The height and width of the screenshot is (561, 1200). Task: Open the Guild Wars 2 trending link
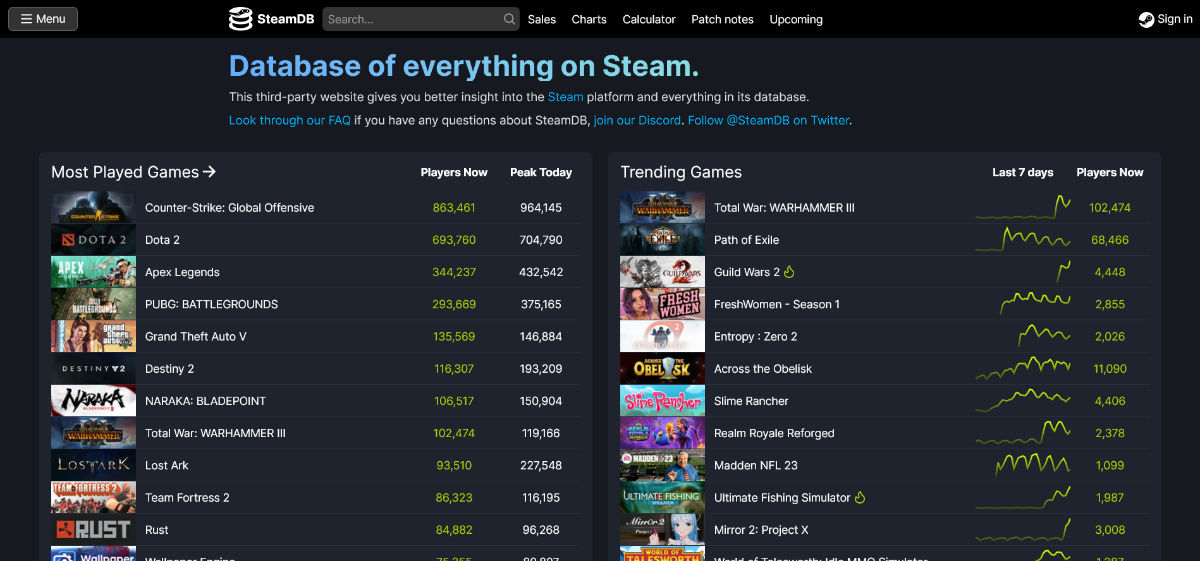pos(746,272)
